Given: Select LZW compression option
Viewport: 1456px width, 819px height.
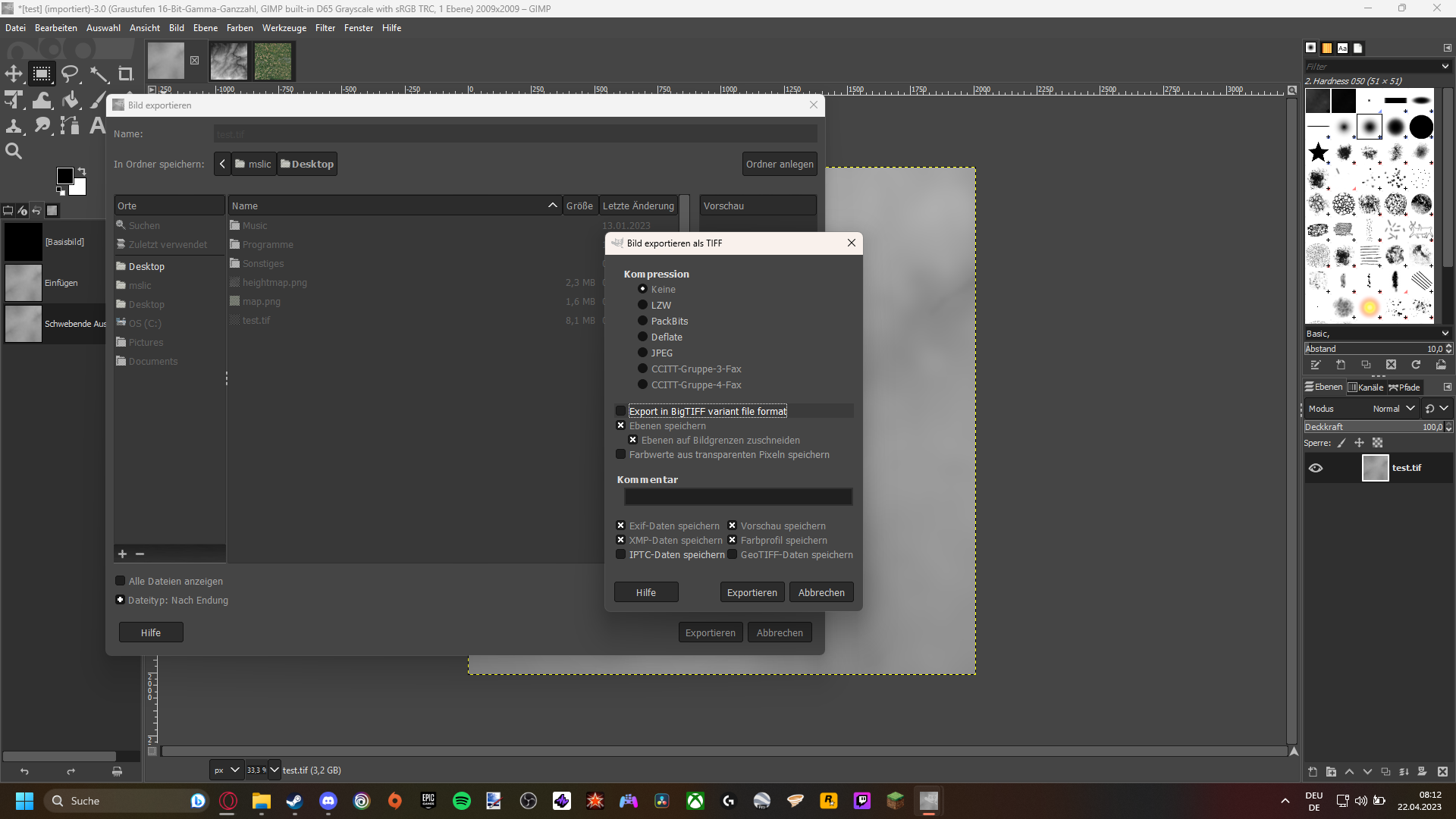Looking at the screenshot, I should [643, 305].
